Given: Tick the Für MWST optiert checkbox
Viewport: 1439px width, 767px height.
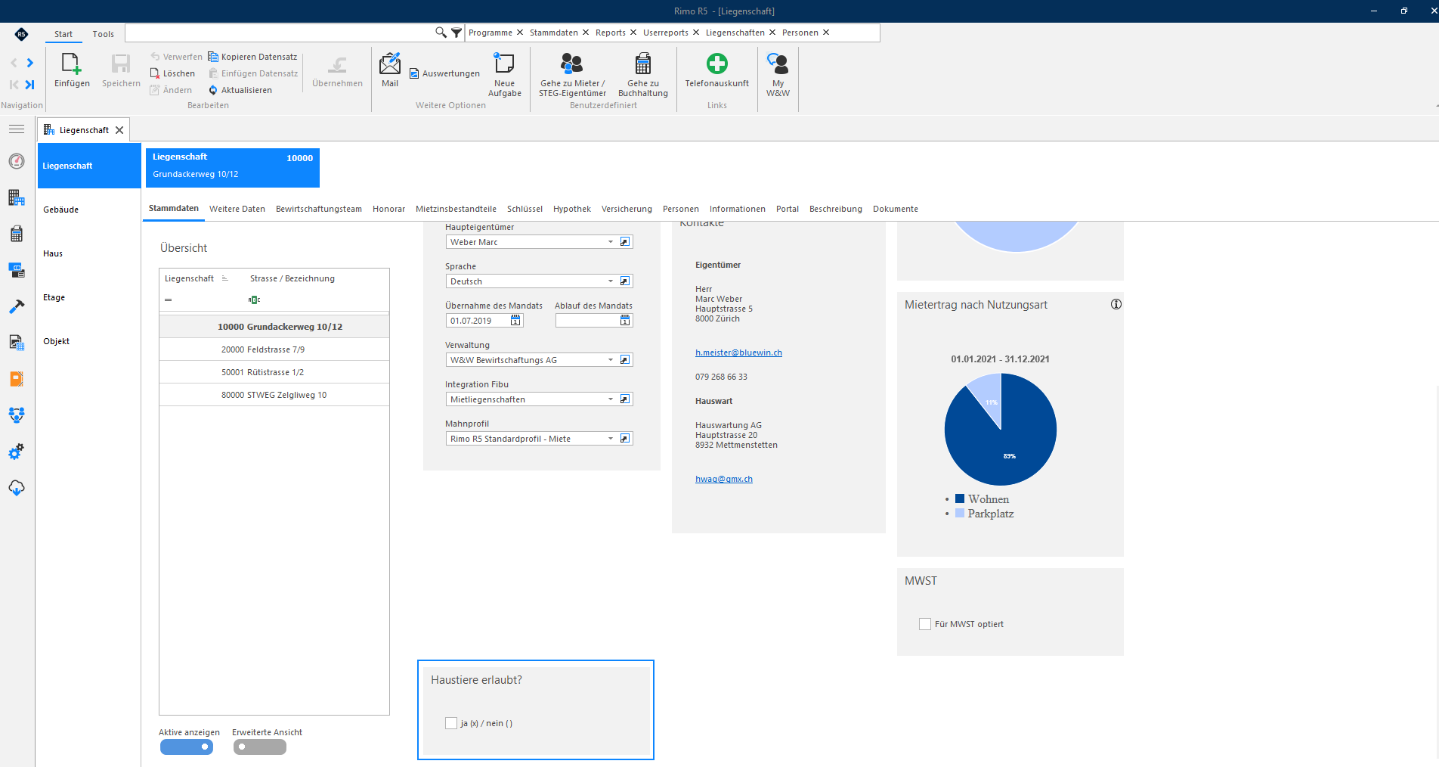Looking at the screenshot, I should (x=925, y=624).
